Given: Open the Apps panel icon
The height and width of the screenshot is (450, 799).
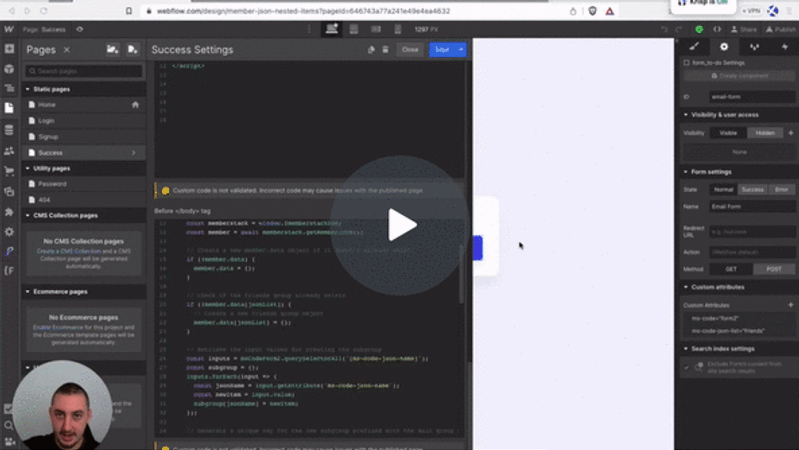Looking at the screenshot, I should (9, 211).
